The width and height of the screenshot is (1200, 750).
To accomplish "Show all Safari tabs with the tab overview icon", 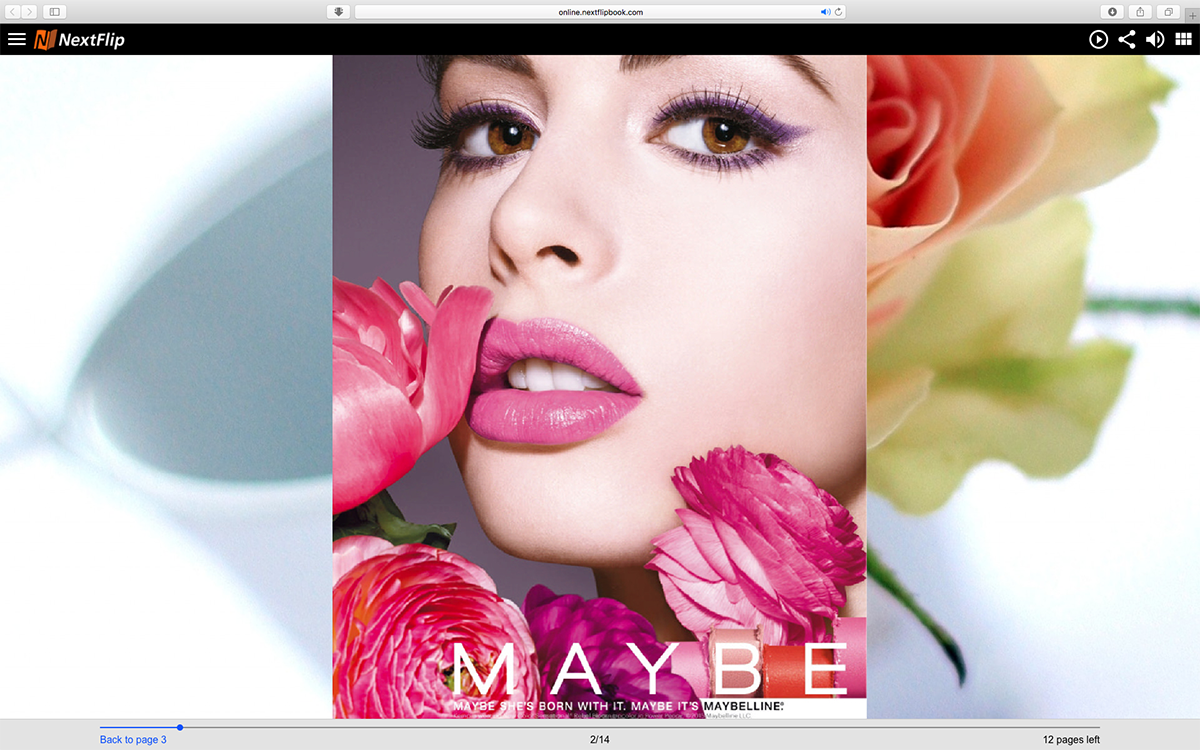I will [1166, 11].
